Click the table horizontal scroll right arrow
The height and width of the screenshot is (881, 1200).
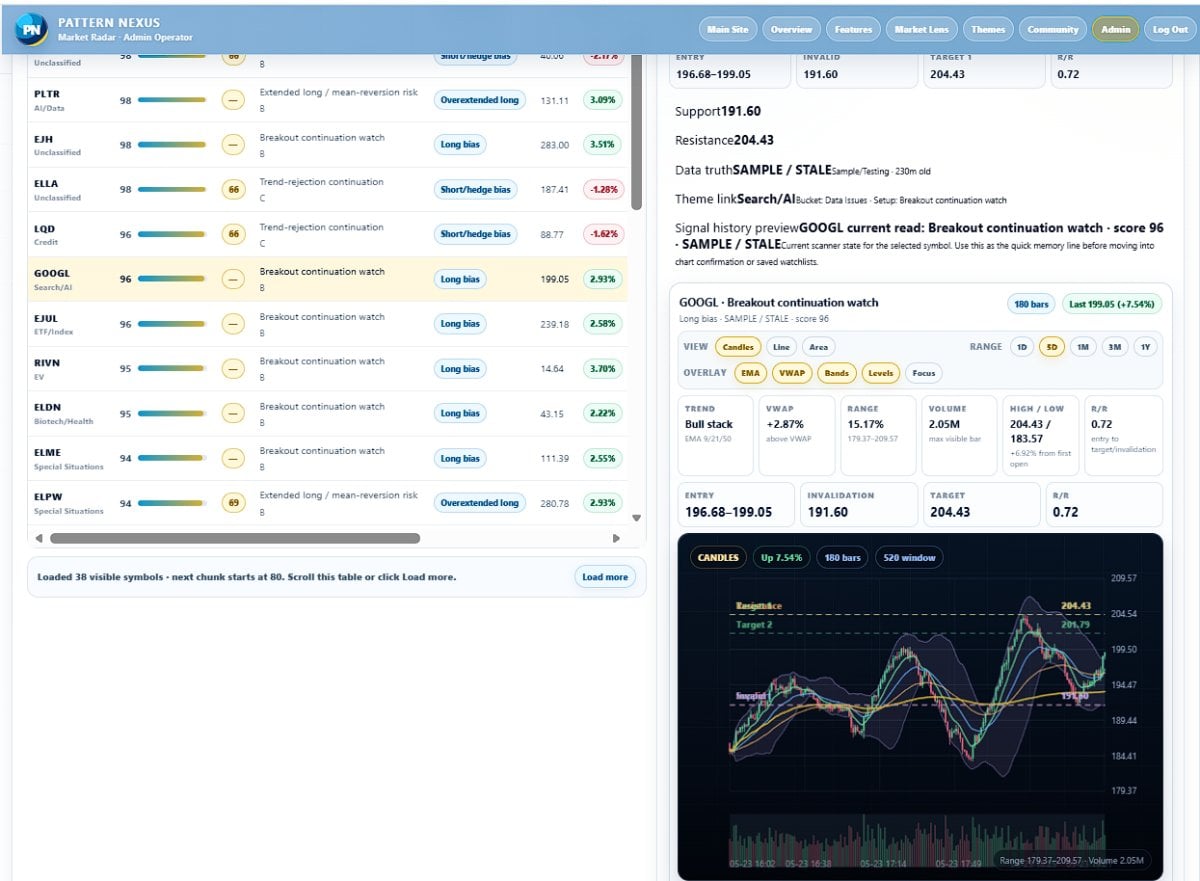pos(616,538)
